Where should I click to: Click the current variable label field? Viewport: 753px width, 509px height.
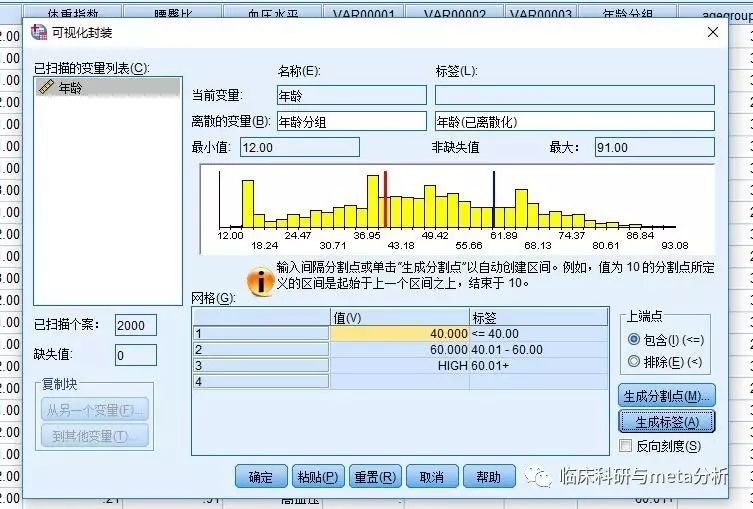click(575, 95)
